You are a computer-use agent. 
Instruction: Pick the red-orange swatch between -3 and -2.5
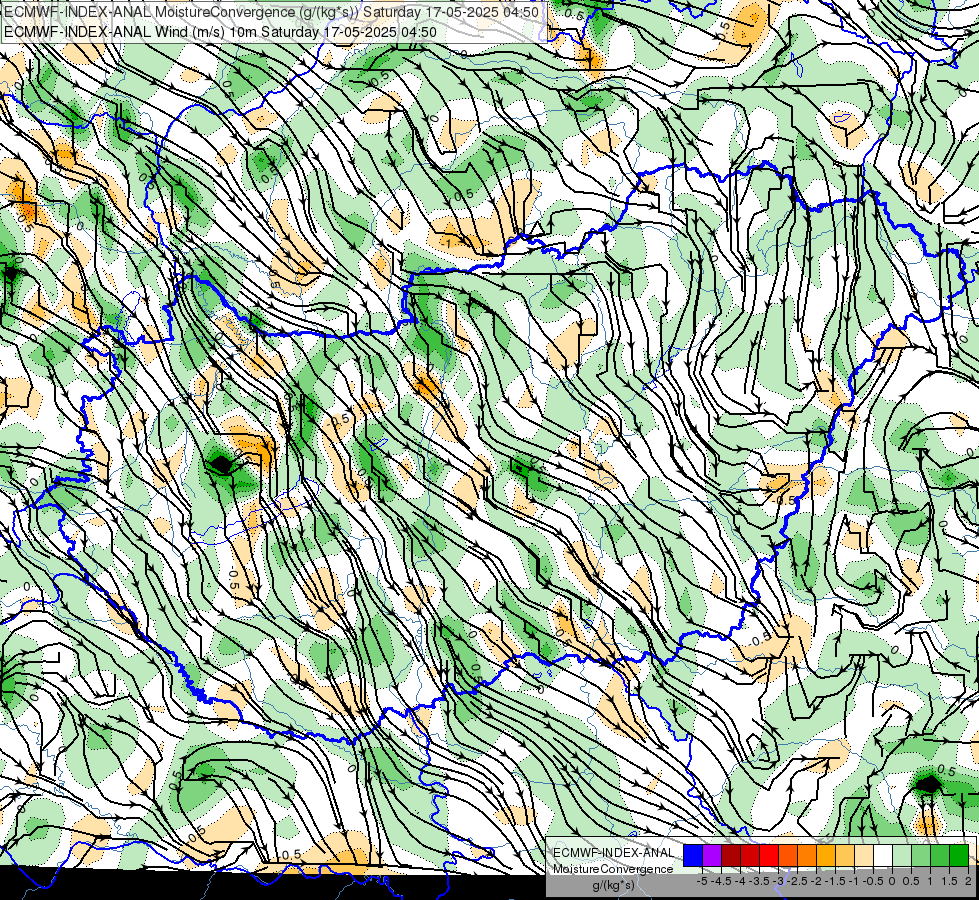coord(788,855)
